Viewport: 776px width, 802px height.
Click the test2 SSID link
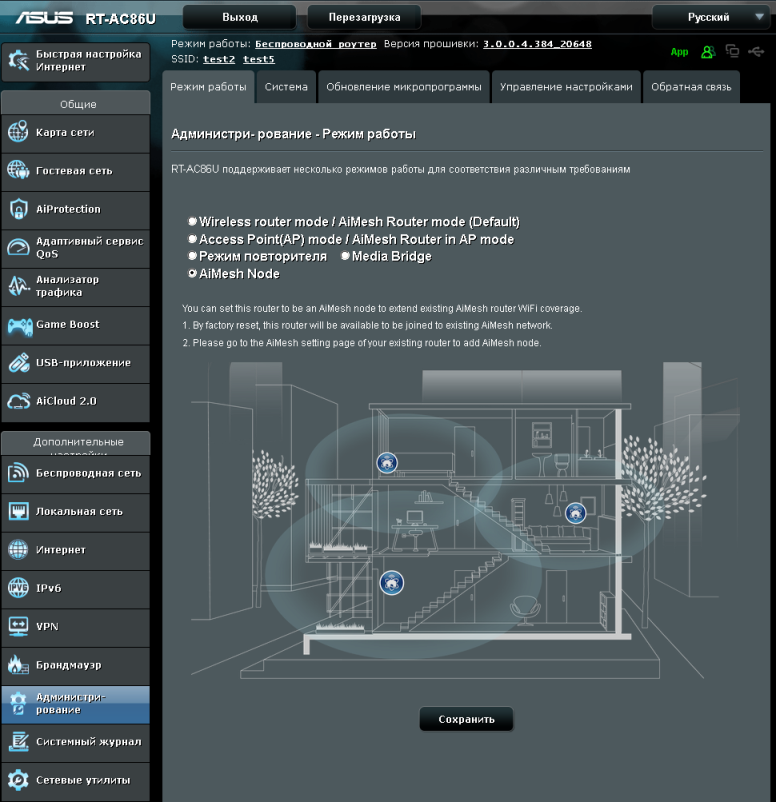[x=219, y=59]
